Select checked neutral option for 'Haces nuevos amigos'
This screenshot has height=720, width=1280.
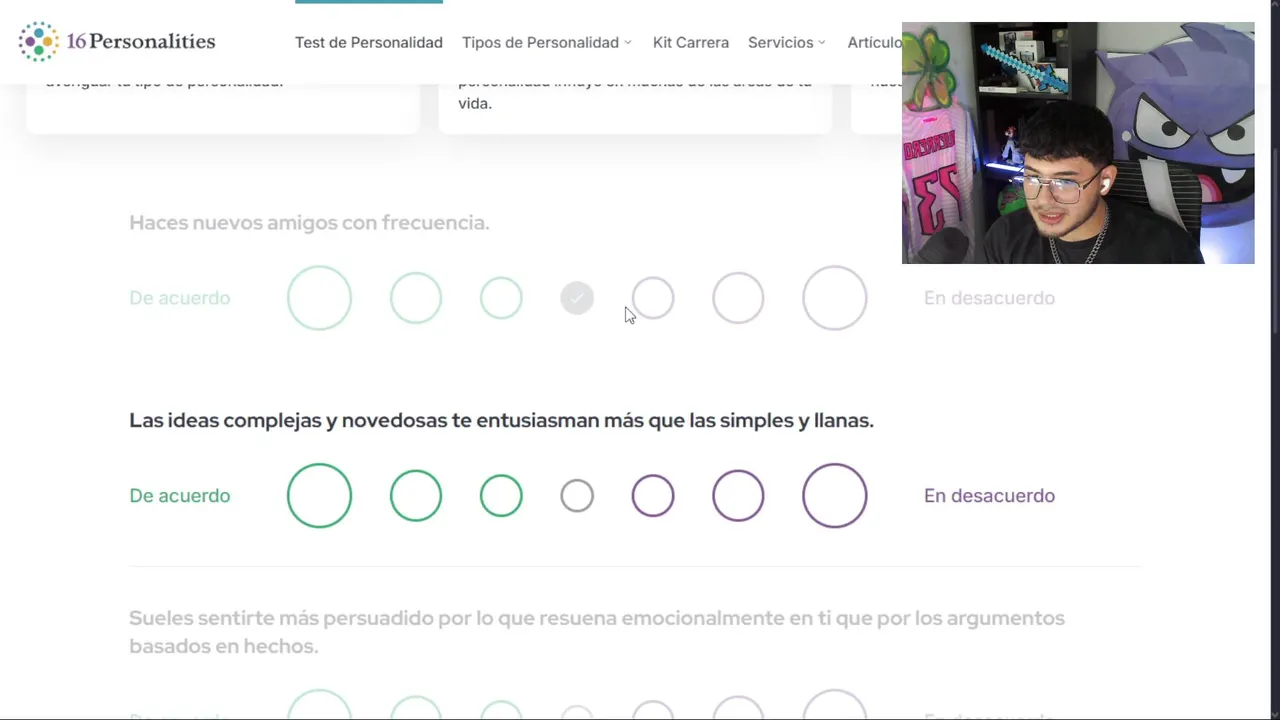577,298
